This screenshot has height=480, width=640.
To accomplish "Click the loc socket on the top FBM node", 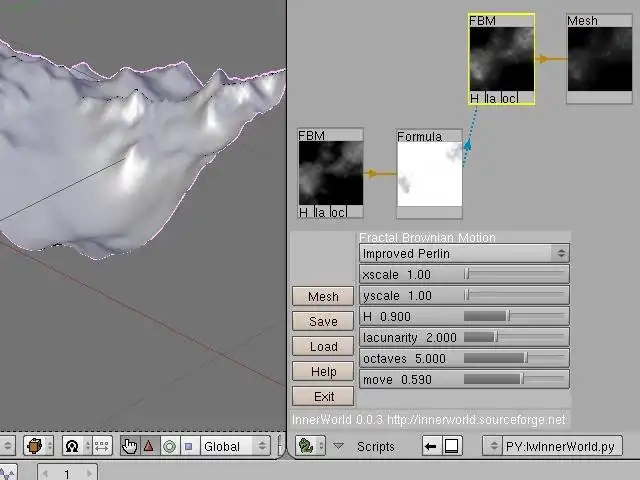I will (510, 98).
